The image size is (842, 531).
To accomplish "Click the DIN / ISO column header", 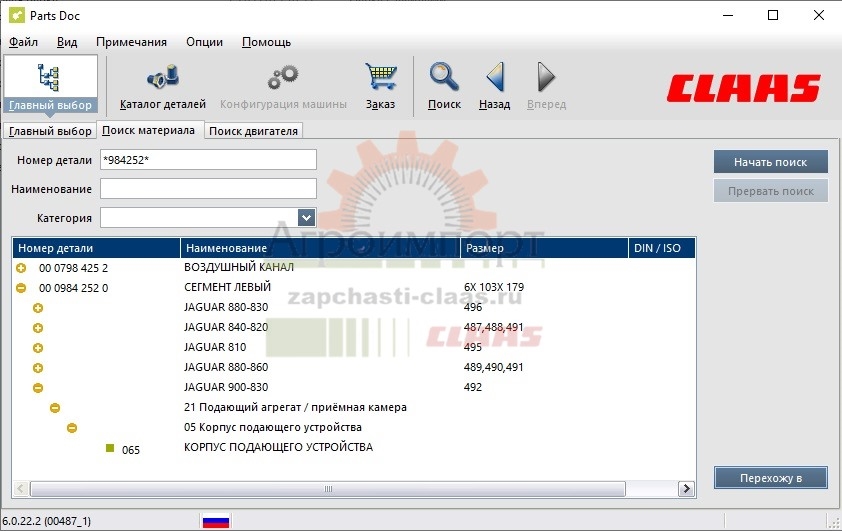I will coord(662,248).
